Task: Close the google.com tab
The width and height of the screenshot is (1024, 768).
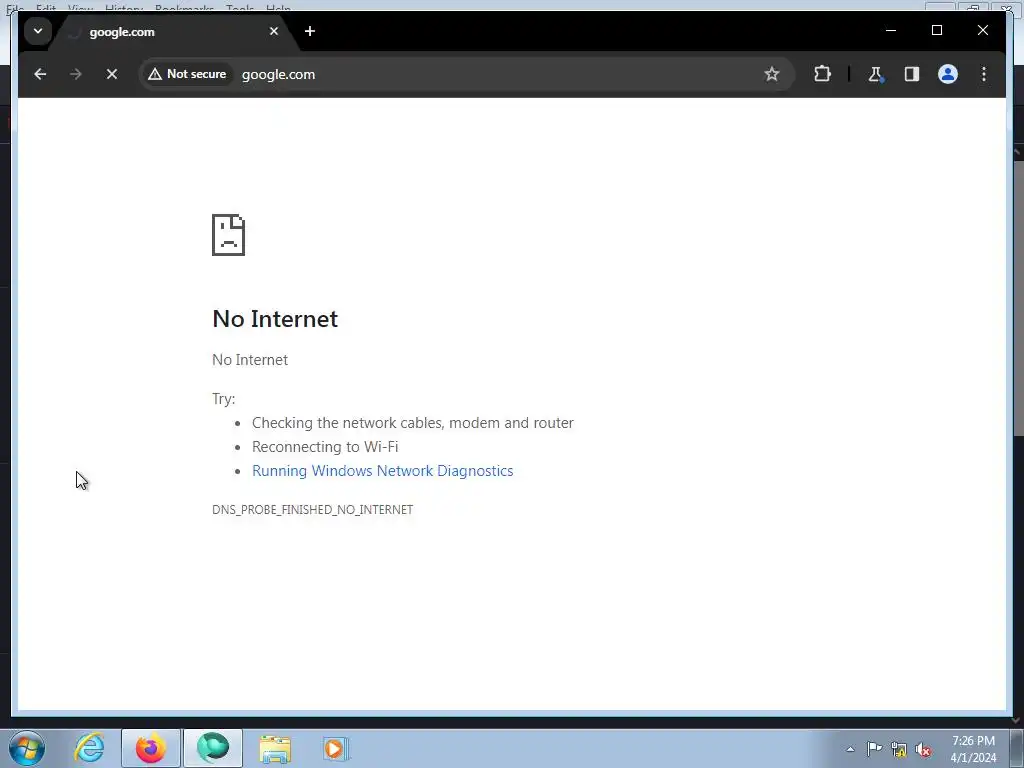Action: click(x=274, y=31)
